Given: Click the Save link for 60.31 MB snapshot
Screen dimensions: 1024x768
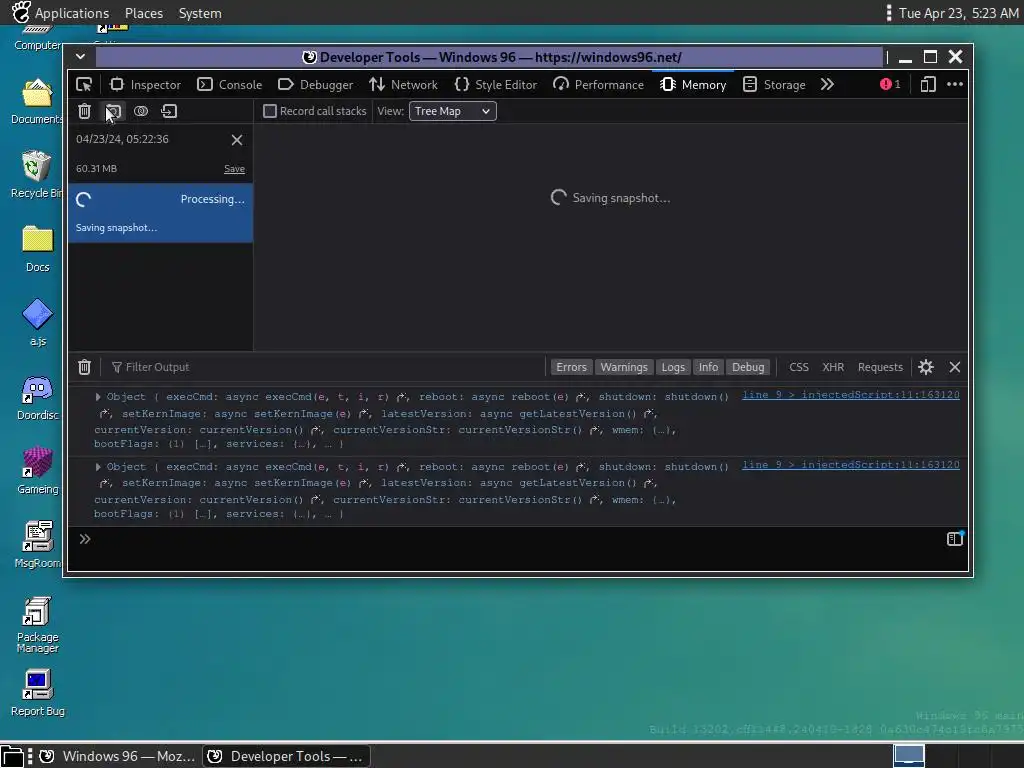Looking at the screenshot, I should pyautogui.click(x=234, y=168).
